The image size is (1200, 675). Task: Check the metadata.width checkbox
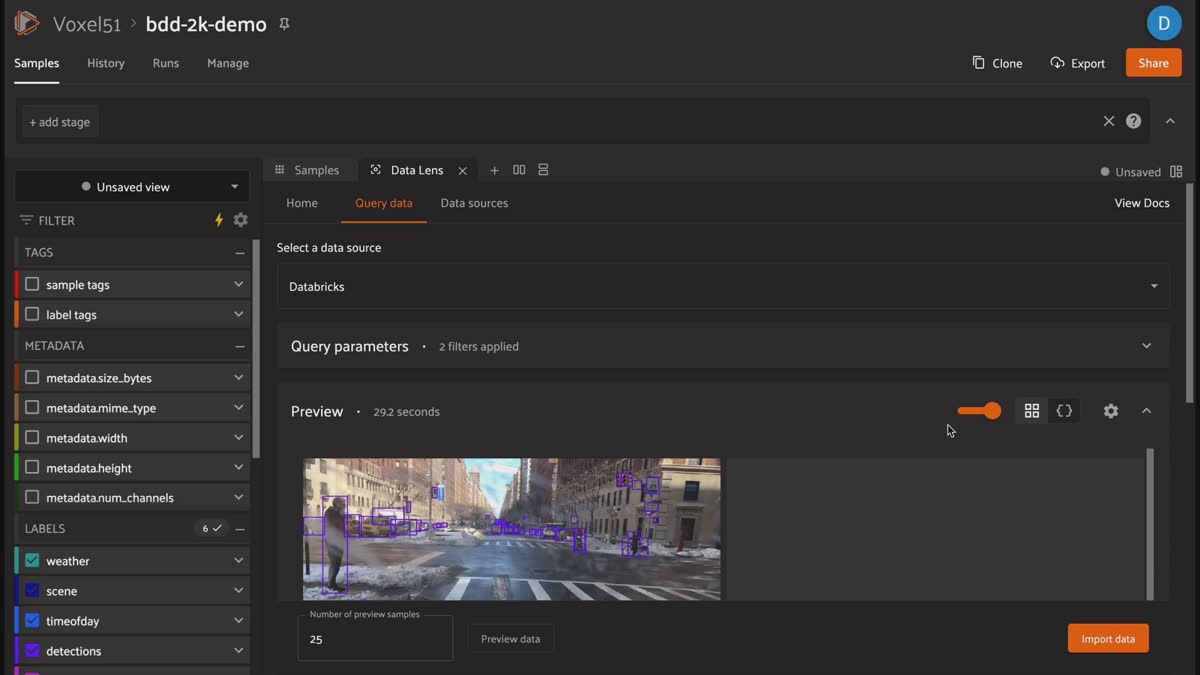(x=32, y=437)
